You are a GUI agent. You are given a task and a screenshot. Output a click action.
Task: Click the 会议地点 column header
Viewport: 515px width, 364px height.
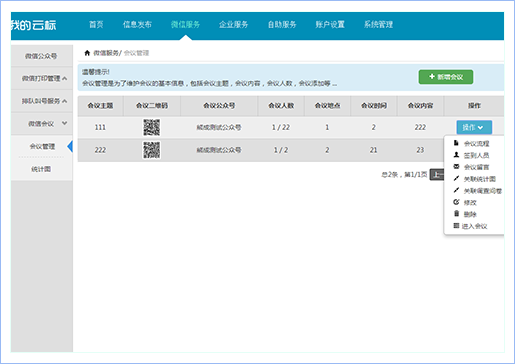tap(327, 106)
